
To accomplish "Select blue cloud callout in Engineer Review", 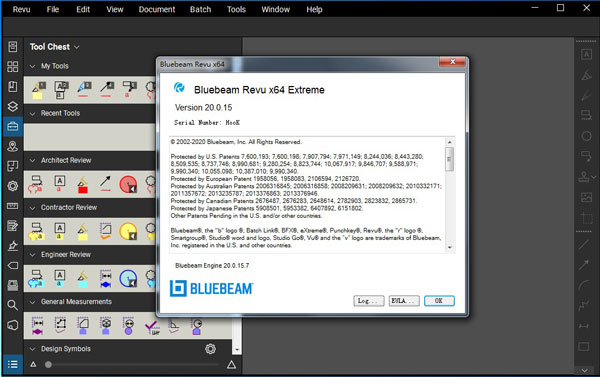I will (x=36, y=279).
